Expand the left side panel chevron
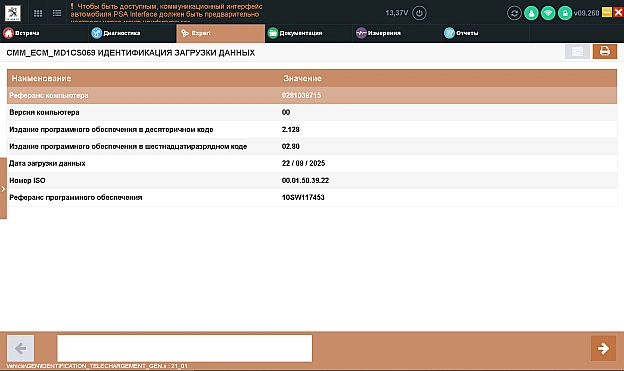The height and width of the screenshot is (371, 624). click(3, 189)
